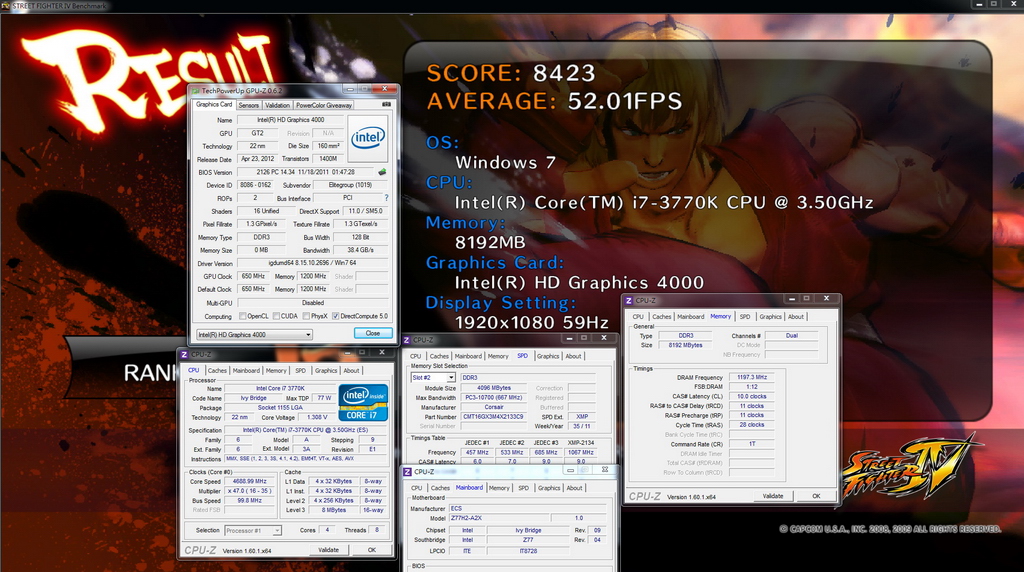Click the CPU-Z icon in Memory window title
The image size is (1024, 572).
629,300
